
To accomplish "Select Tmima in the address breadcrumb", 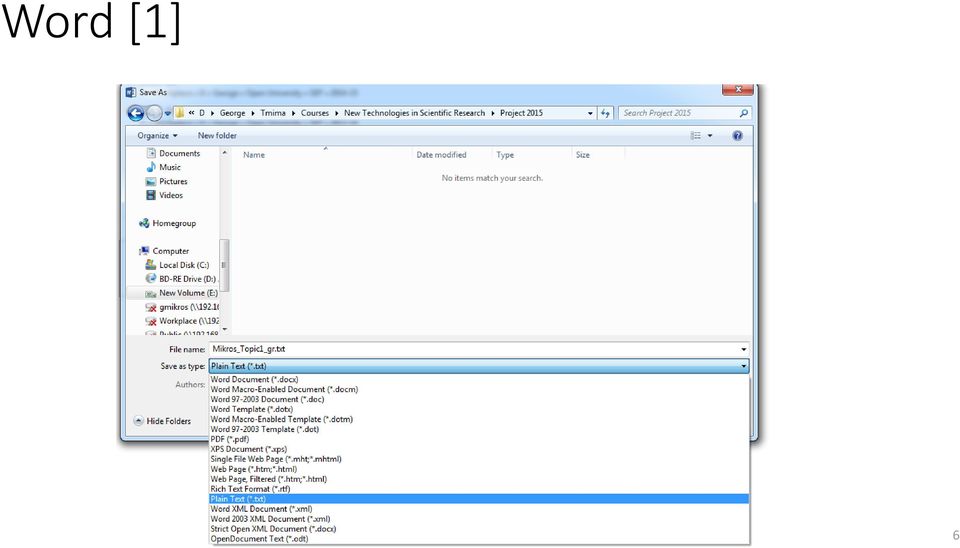I will click(x=272, y=113).
